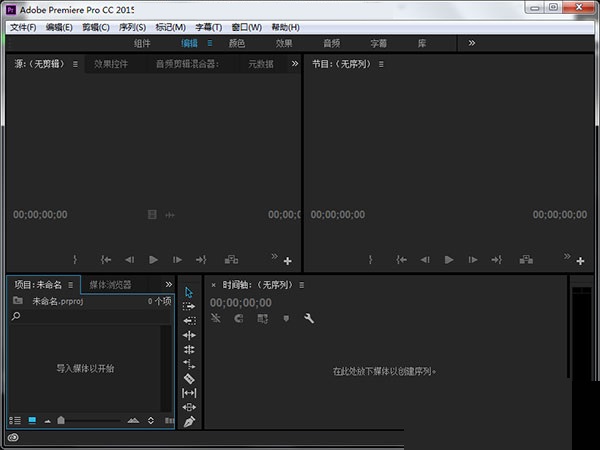600x450 pixels.
Task: Select the Slide tool
Action: point(189,407)
